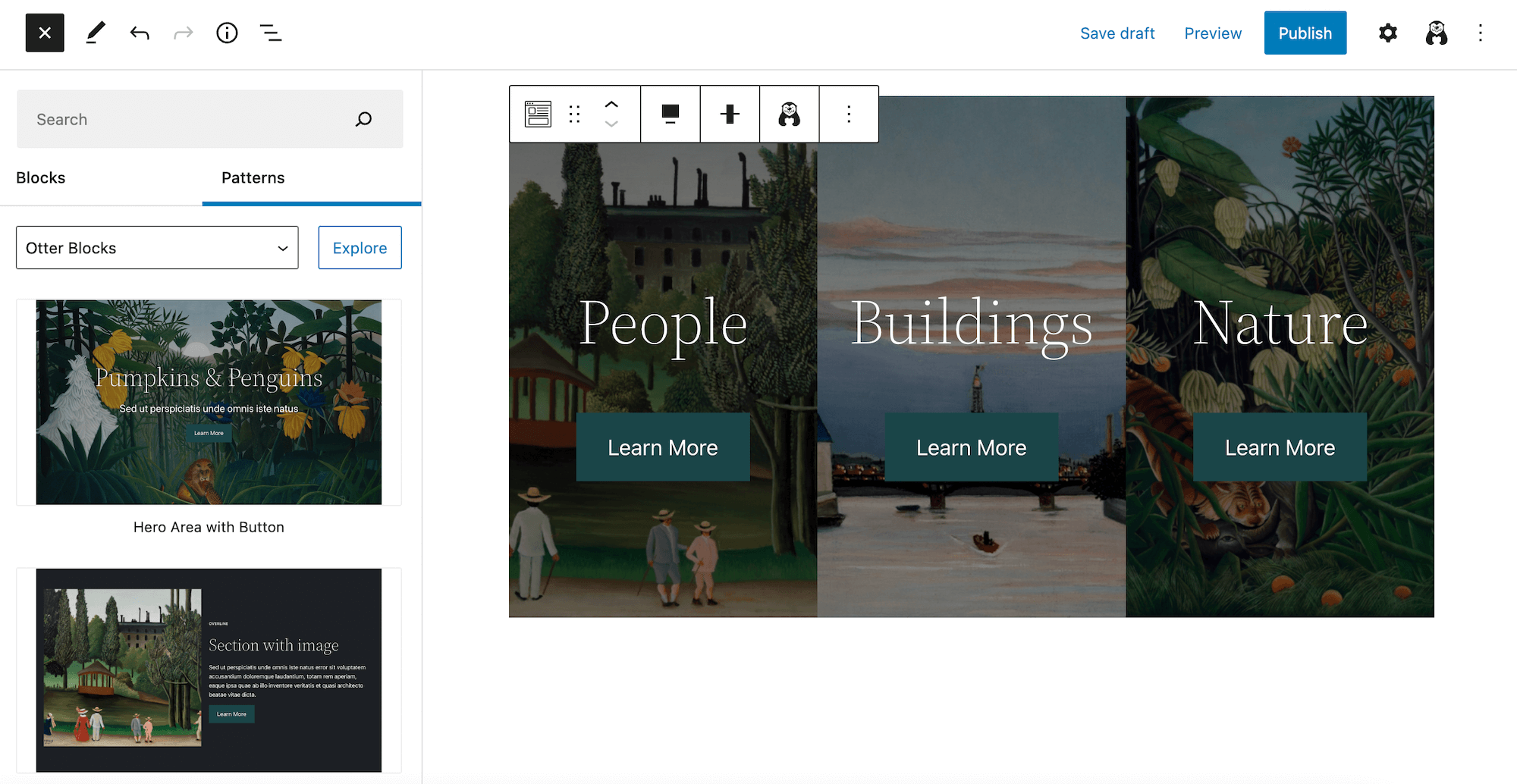This screenshot has width=1517, height=784.
Task: Select the Editing mode pencil icon
Action: pos(95,33)
